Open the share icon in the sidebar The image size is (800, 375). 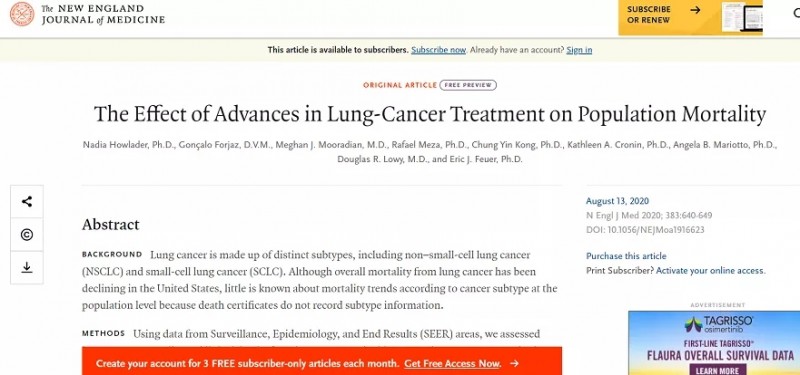27,202
